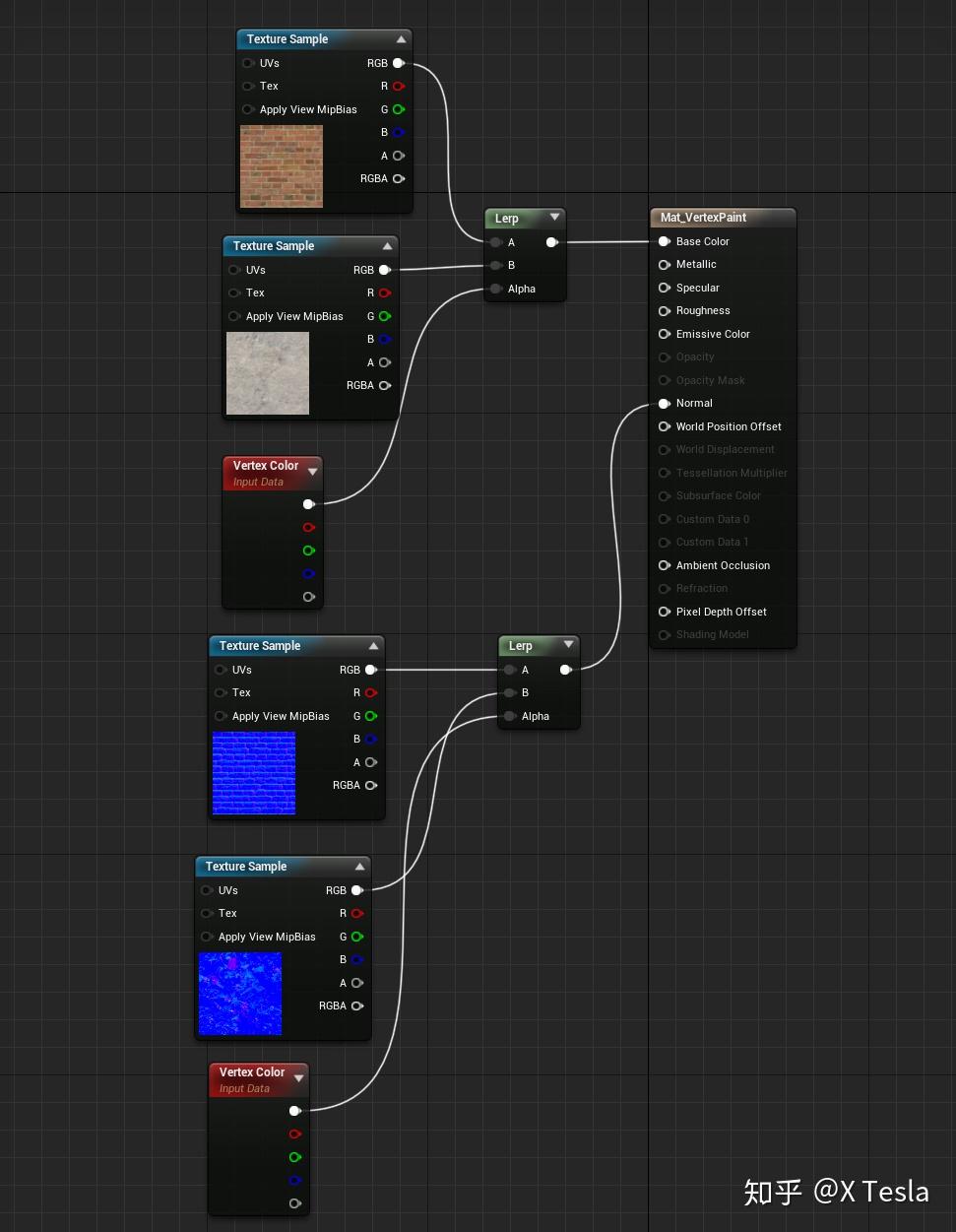This screenshot has height=1232, width=956.
Task: Select the Base Color input pin on Mat_VertexPaint
Action: pos(665,241)
